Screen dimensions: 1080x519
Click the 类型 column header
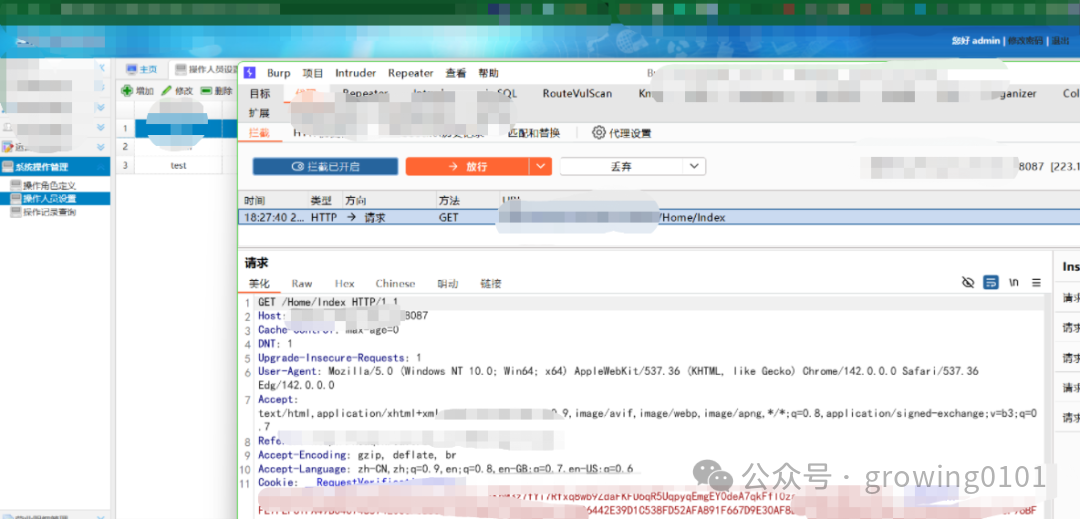(321, 200)
